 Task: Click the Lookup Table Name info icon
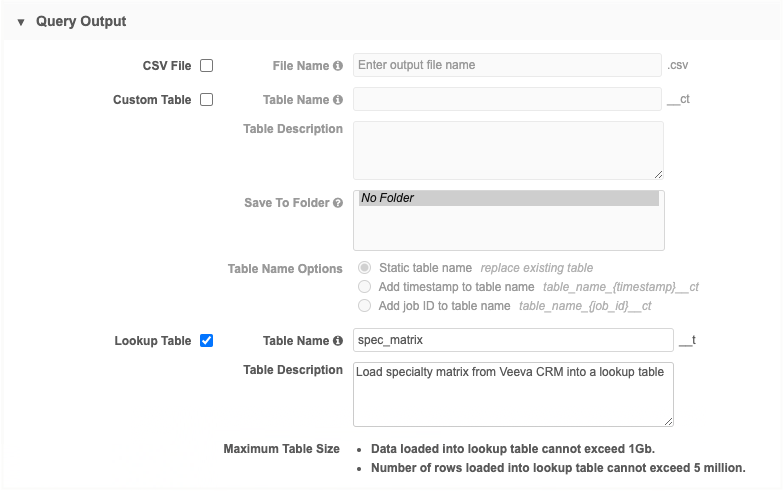coord(338,341)
